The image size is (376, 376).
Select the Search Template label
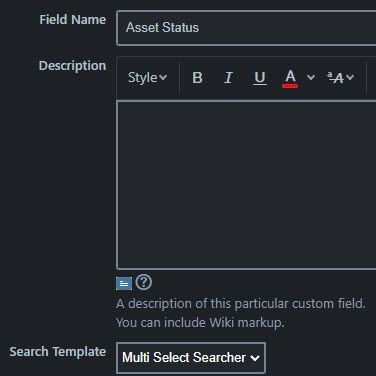tap(58, 352)
